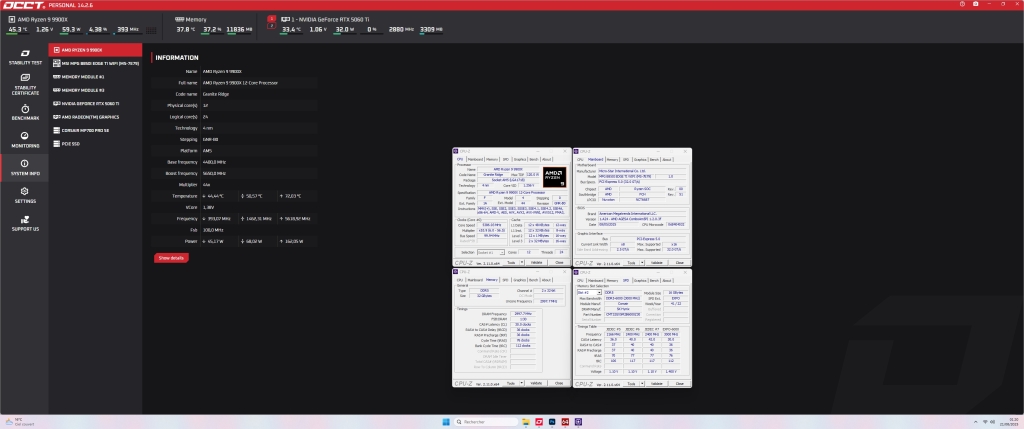Screen dimensions: 1024x429
Task: Select GPU 2 in the top monitoring bar
Action: click(x=272, y=25)
